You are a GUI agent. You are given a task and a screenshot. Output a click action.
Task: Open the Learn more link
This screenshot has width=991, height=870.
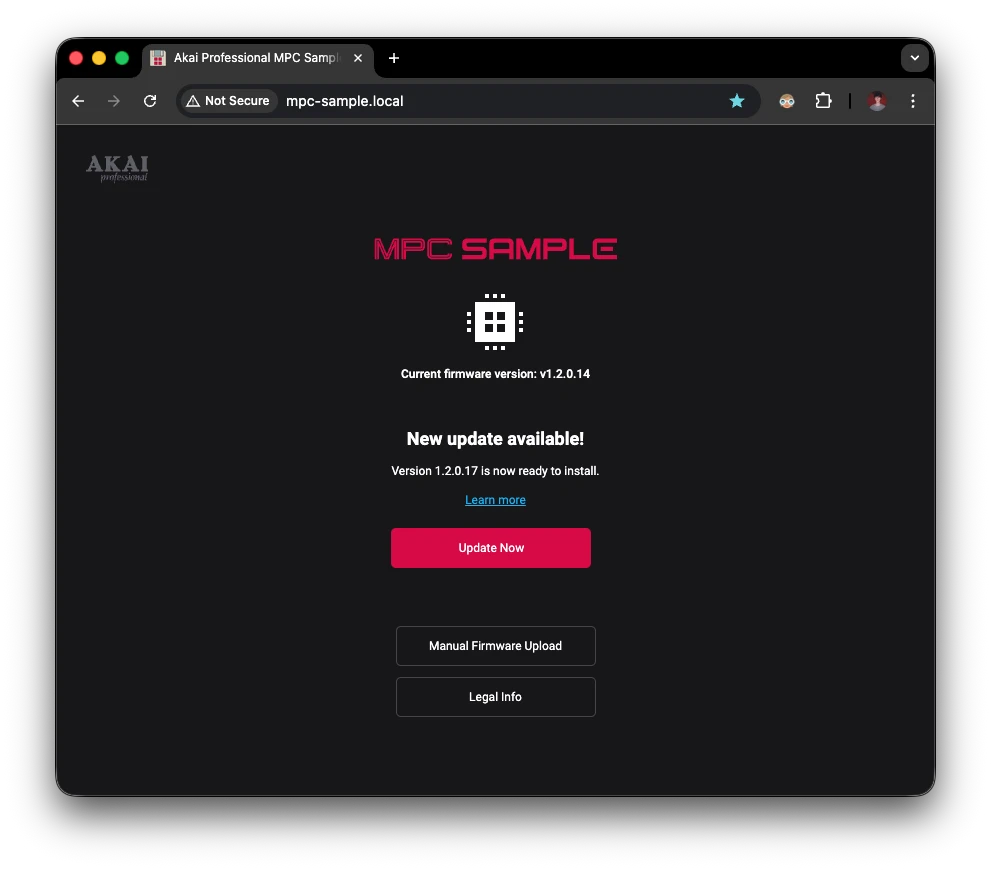(495, 500)
